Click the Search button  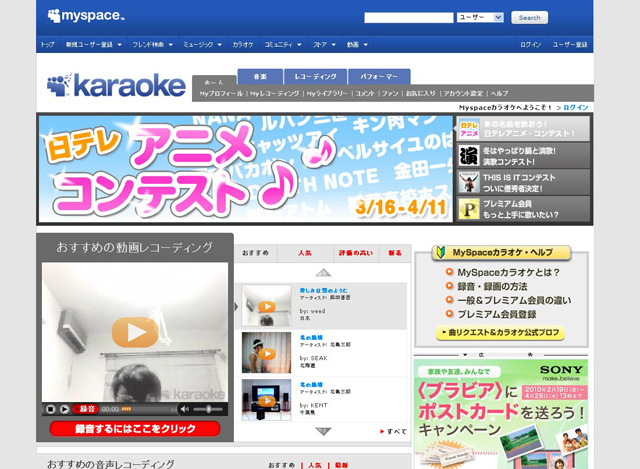tap(529, 18)
